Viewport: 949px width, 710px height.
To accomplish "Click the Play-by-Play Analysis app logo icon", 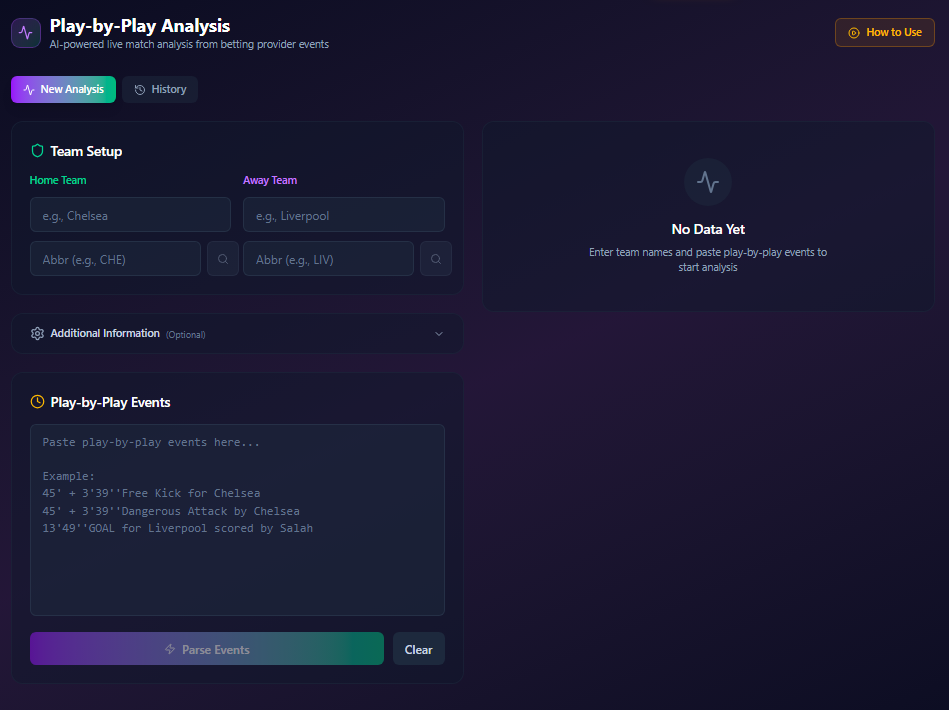I will click(26, 33).
